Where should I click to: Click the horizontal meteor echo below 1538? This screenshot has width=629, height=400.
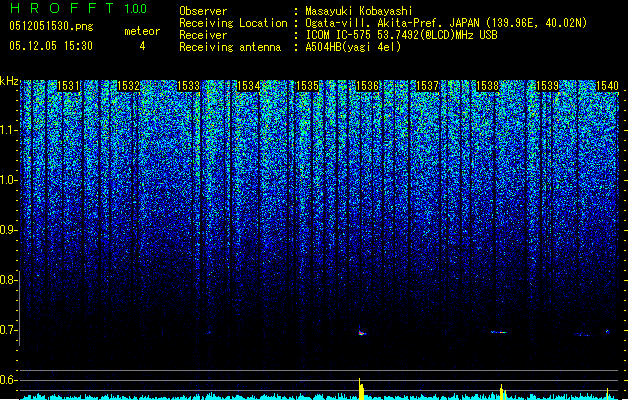pos(499,332)
